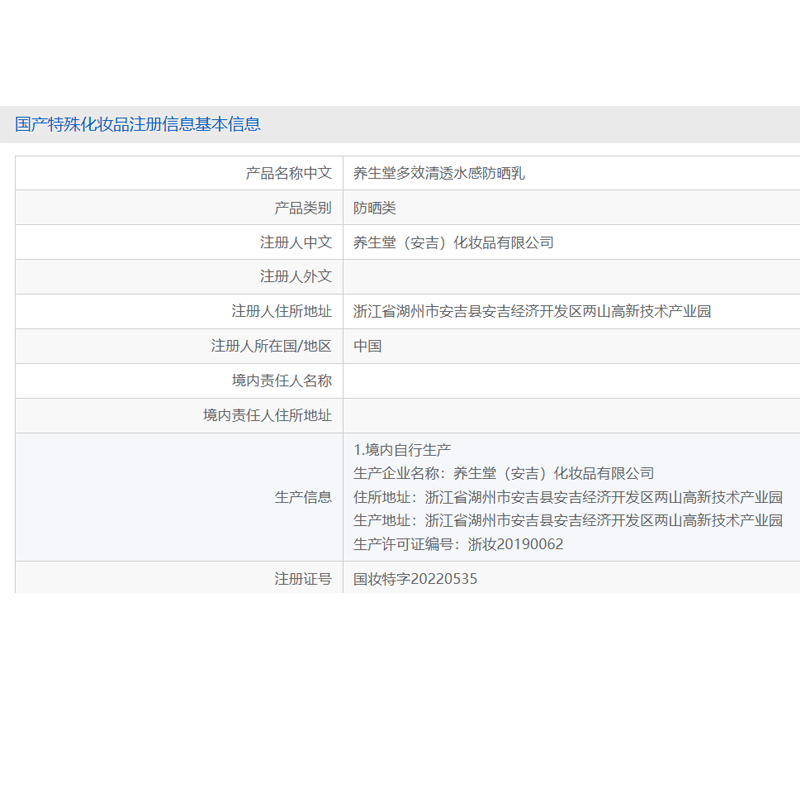
Task: Click the 生产许可证编号 浙妆20190062 line
Action: pos(459,544)
